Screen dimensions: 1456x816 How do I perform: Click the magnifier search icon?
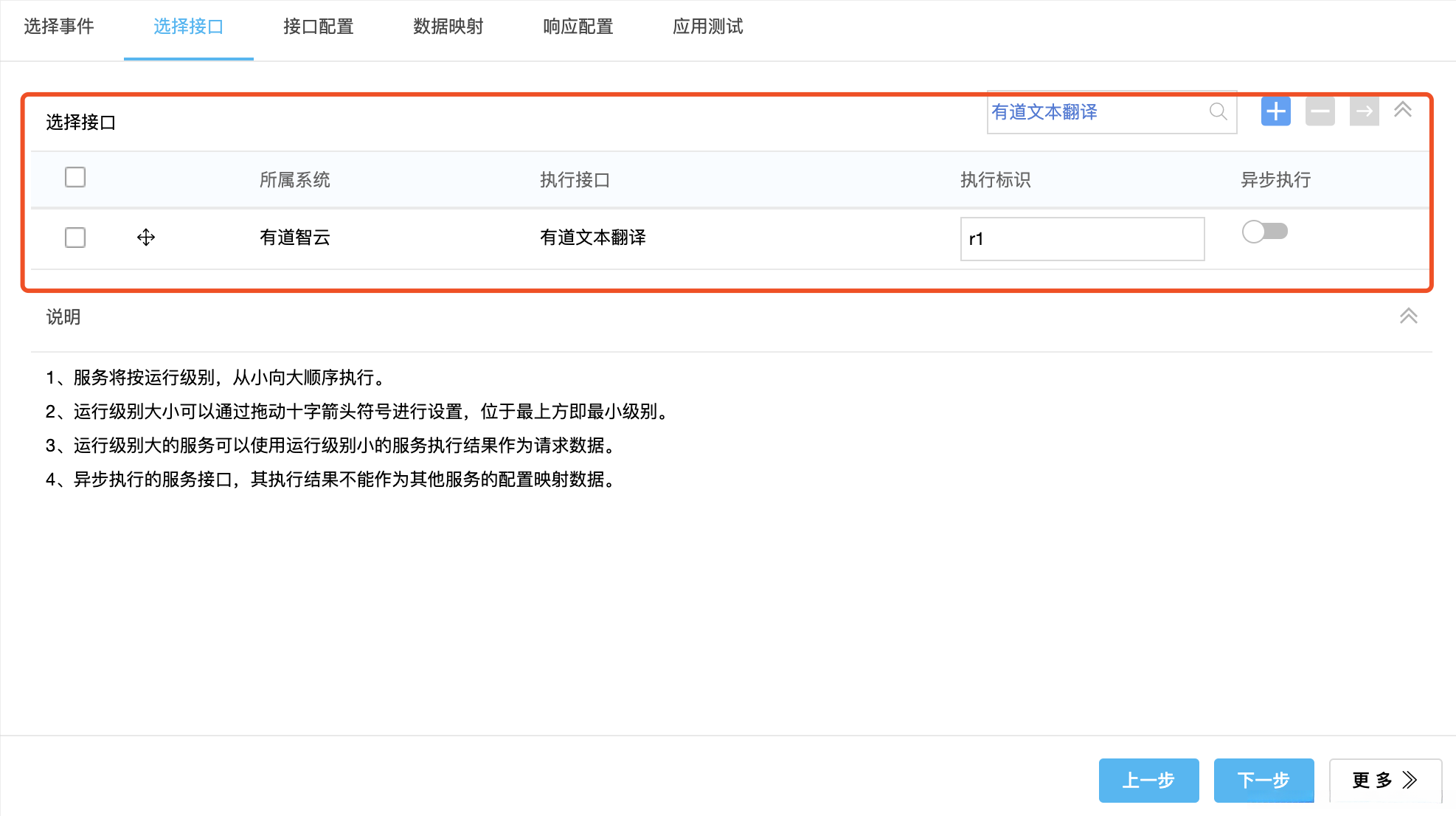pyautogui.click(x=1218, y=112)
